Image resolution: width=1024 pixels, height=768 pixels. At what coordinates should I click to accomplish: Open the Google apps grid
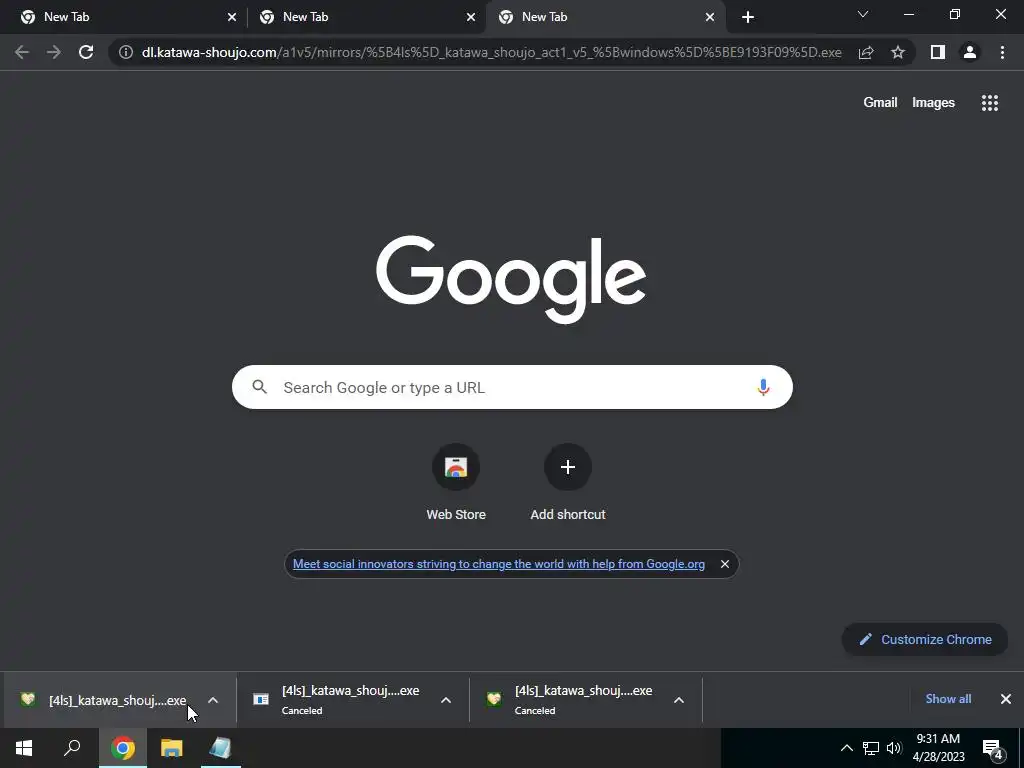tap(989, 103)
